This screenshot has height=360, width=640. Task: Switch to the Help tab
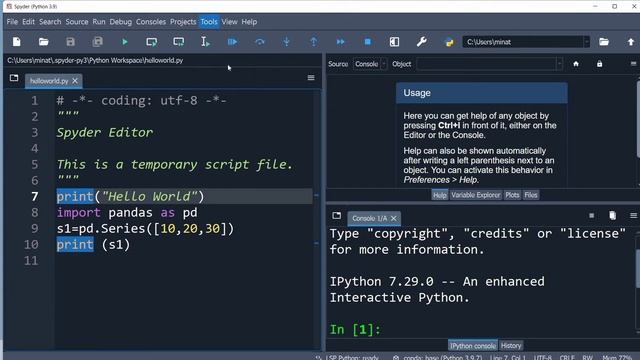[440, 195]
